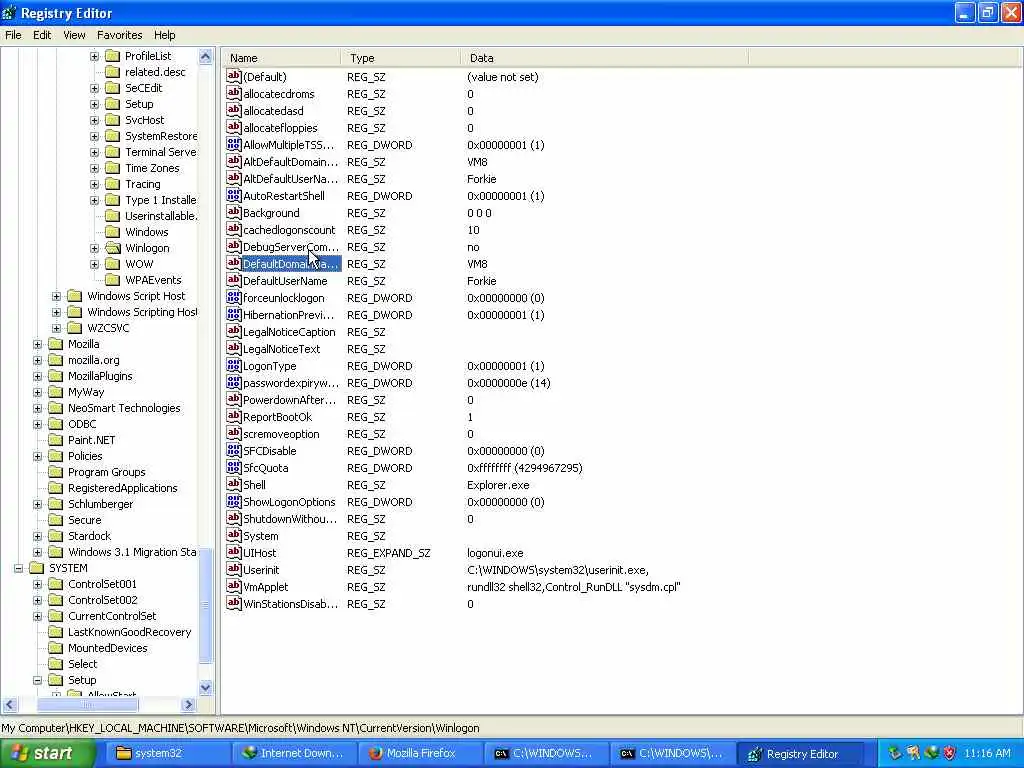The width and height of the screenshot is (1024, 768).
Task: Expand the Windows Script Host key
Action: click(57, 296)
